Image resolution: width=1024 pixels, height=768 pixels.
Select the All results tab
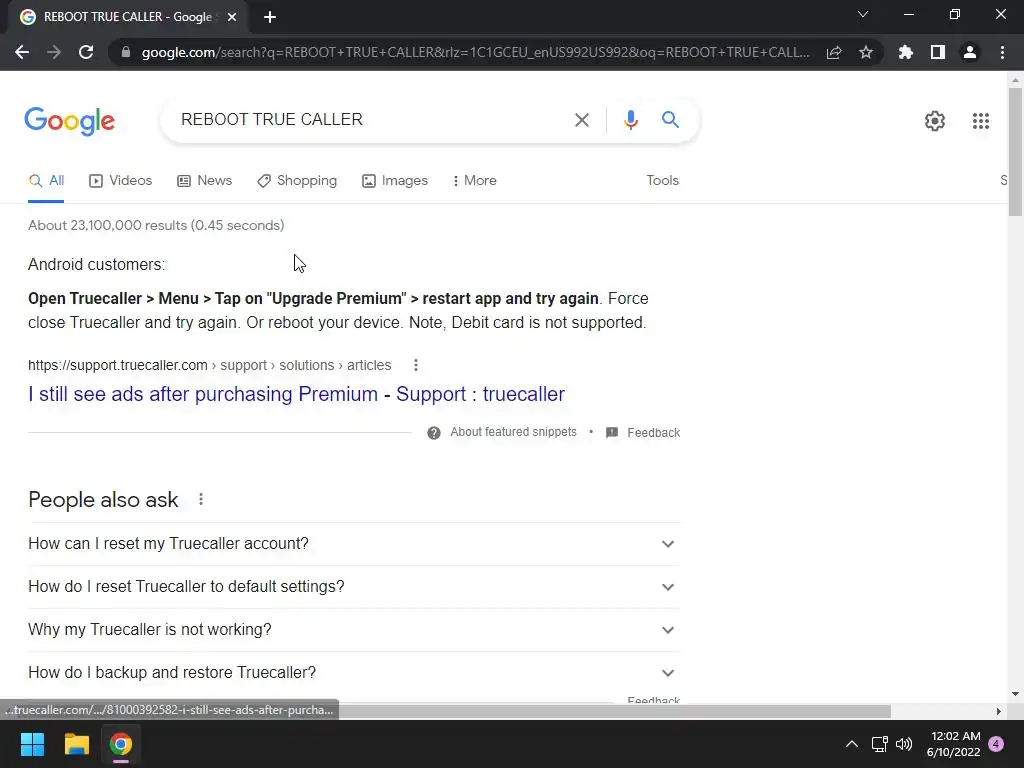tap(46, 181)
